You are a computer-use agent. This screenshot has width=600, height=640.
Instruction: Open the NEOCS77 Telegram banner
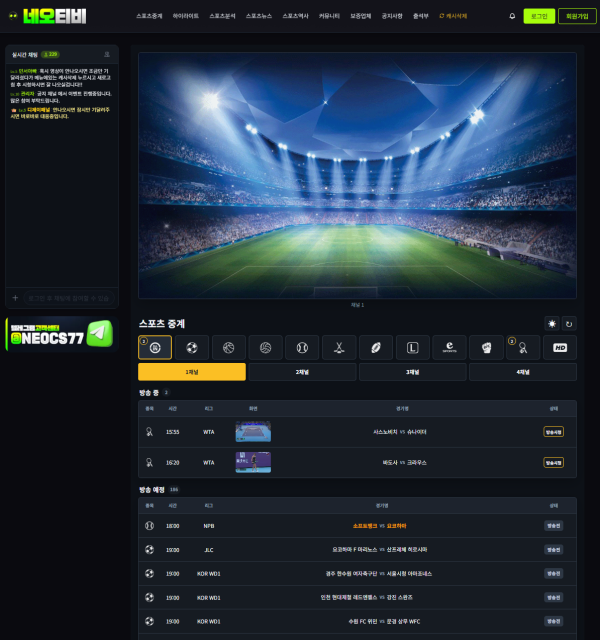pyautogui.click(x=62, y=334)
